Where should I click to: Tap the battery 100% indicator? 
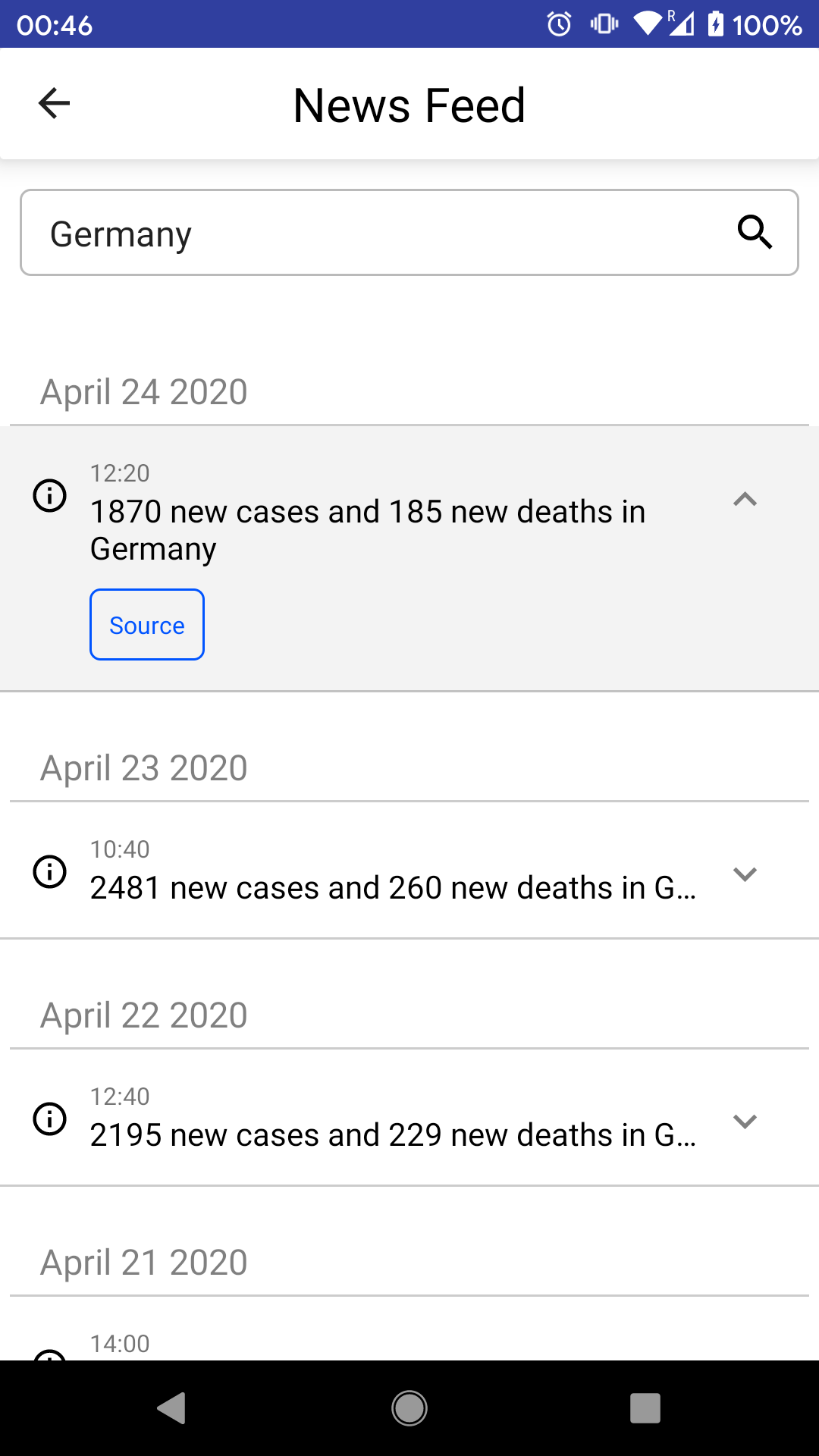(755, 24)
